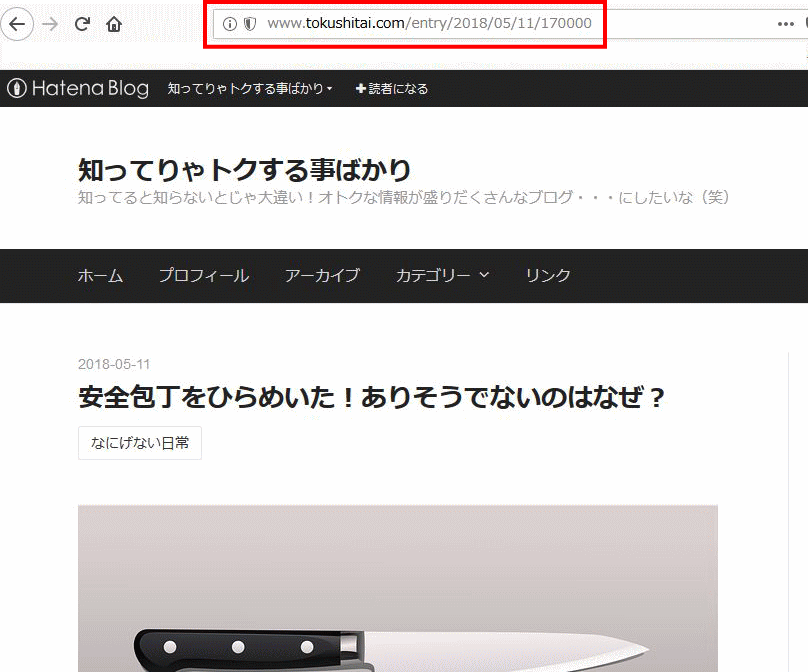The image size is (808, 672).
Task: Click the 2018-05-11 post date link
Action: click(x=114, y=364)
